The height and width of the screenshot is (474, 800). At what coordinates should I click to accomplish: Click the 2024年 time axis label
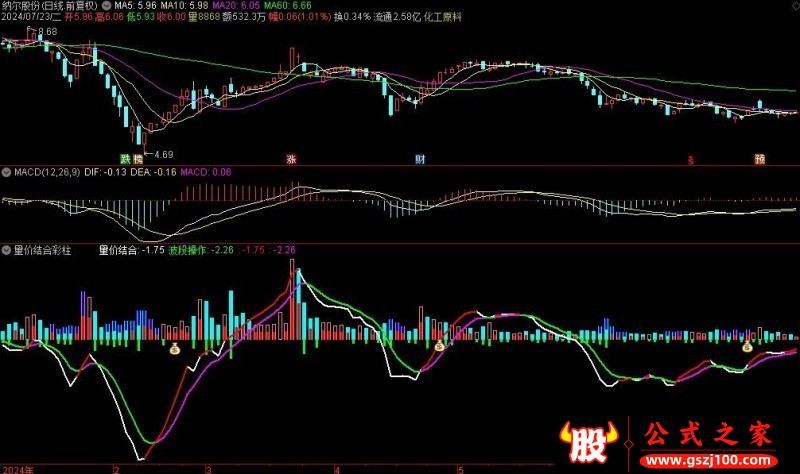tap(18, 469)
